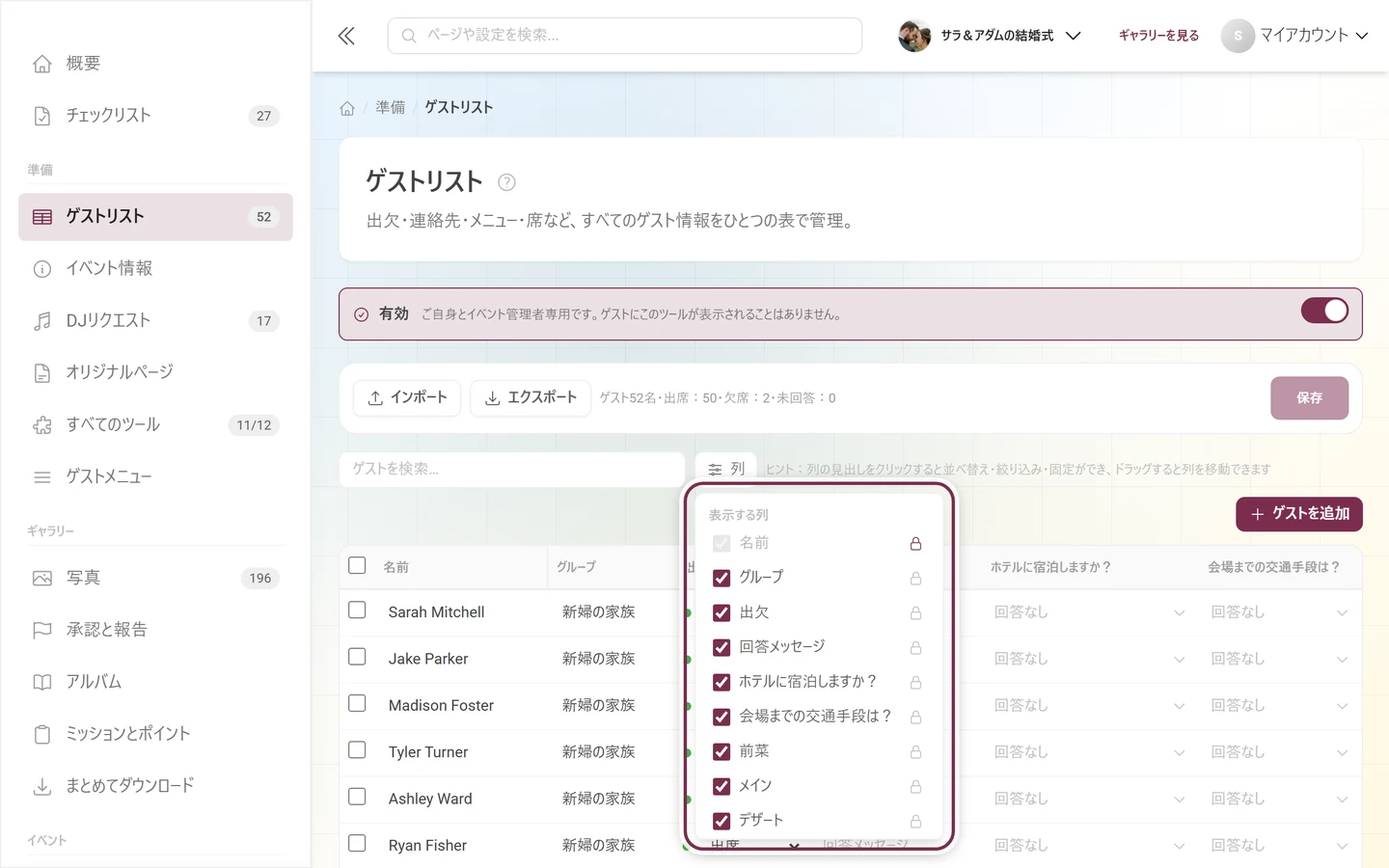
Task: Uncheck the グループ column checkbox
Action: (x=722, y=578)
